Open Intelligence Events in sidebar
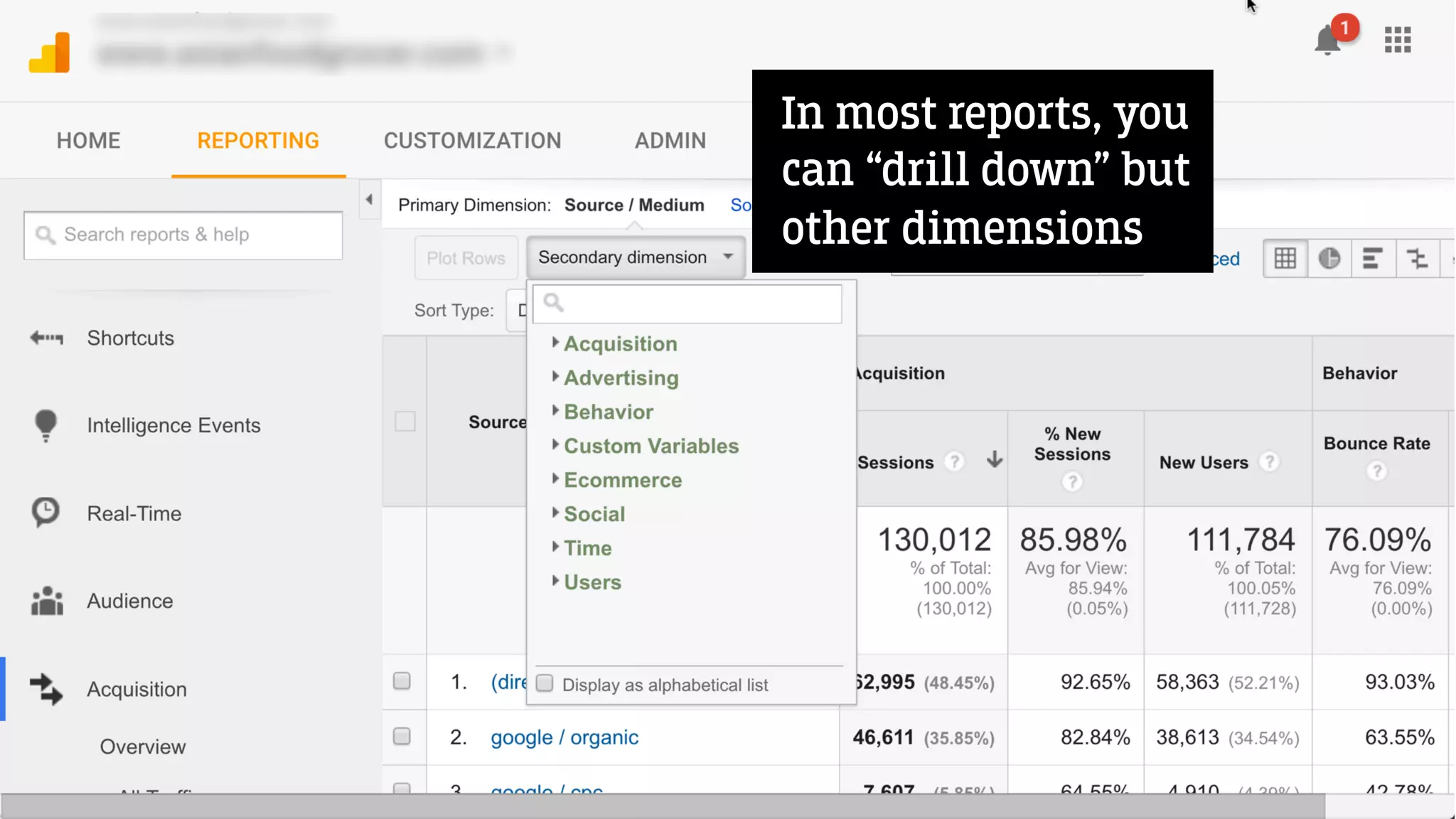The height and width of the screenshot is (819, 1456). pos(174,425)
